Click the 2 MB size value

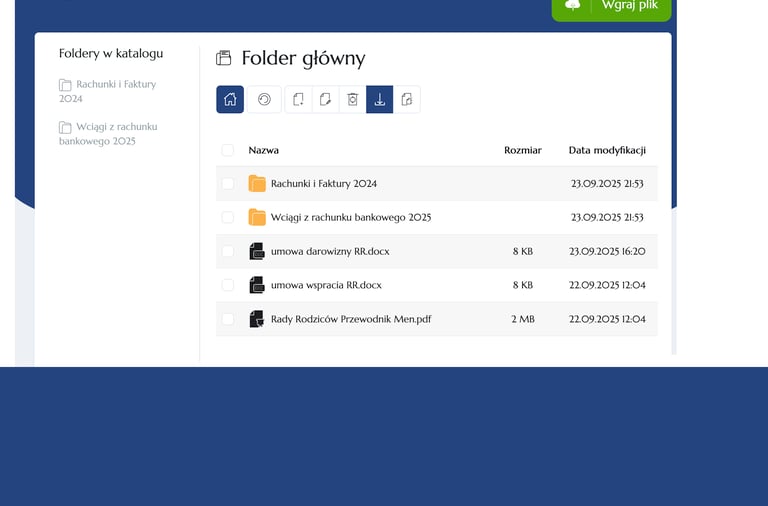523,319
